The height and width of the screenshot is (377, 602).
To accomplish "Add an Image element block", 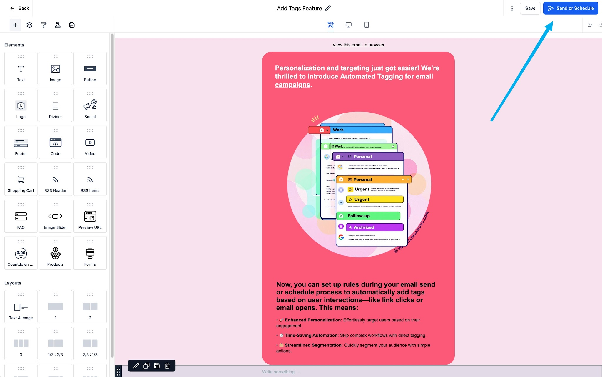I will (55, 68).
